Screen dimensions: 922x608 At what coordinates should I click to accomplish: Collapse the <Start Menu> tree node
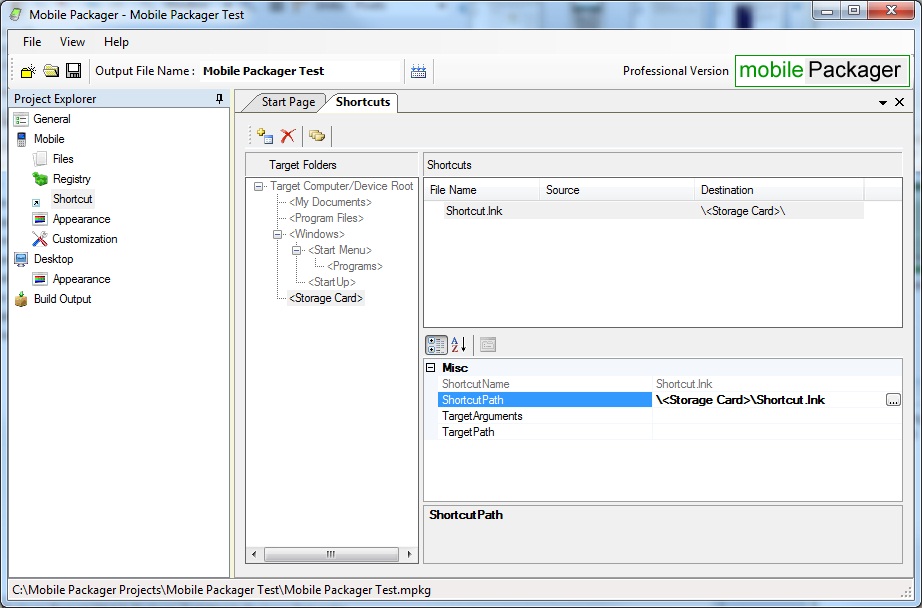[296, 250]
